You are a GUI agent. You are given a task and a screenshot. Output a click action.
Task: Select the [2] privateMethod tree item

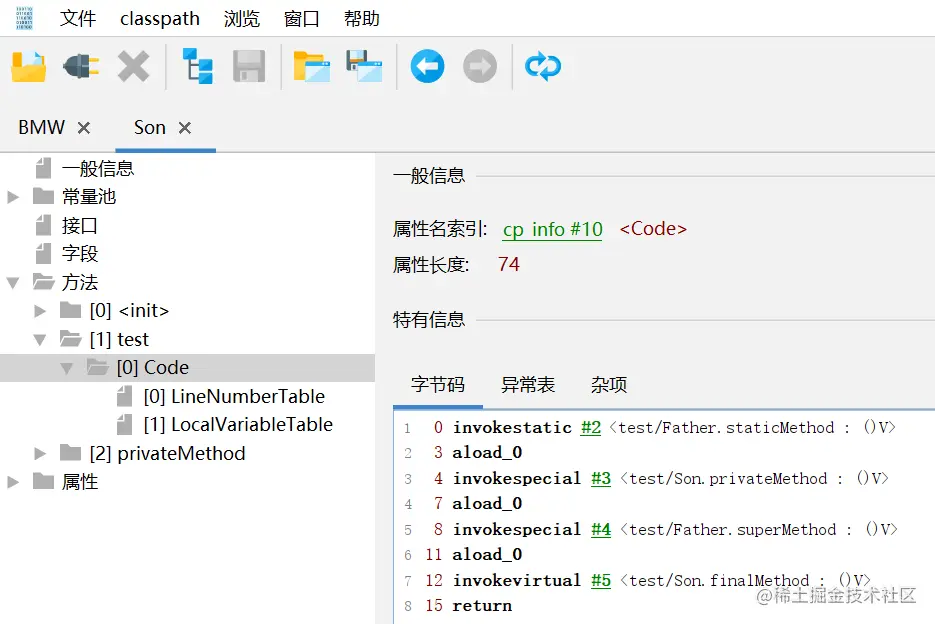point(167,453)
